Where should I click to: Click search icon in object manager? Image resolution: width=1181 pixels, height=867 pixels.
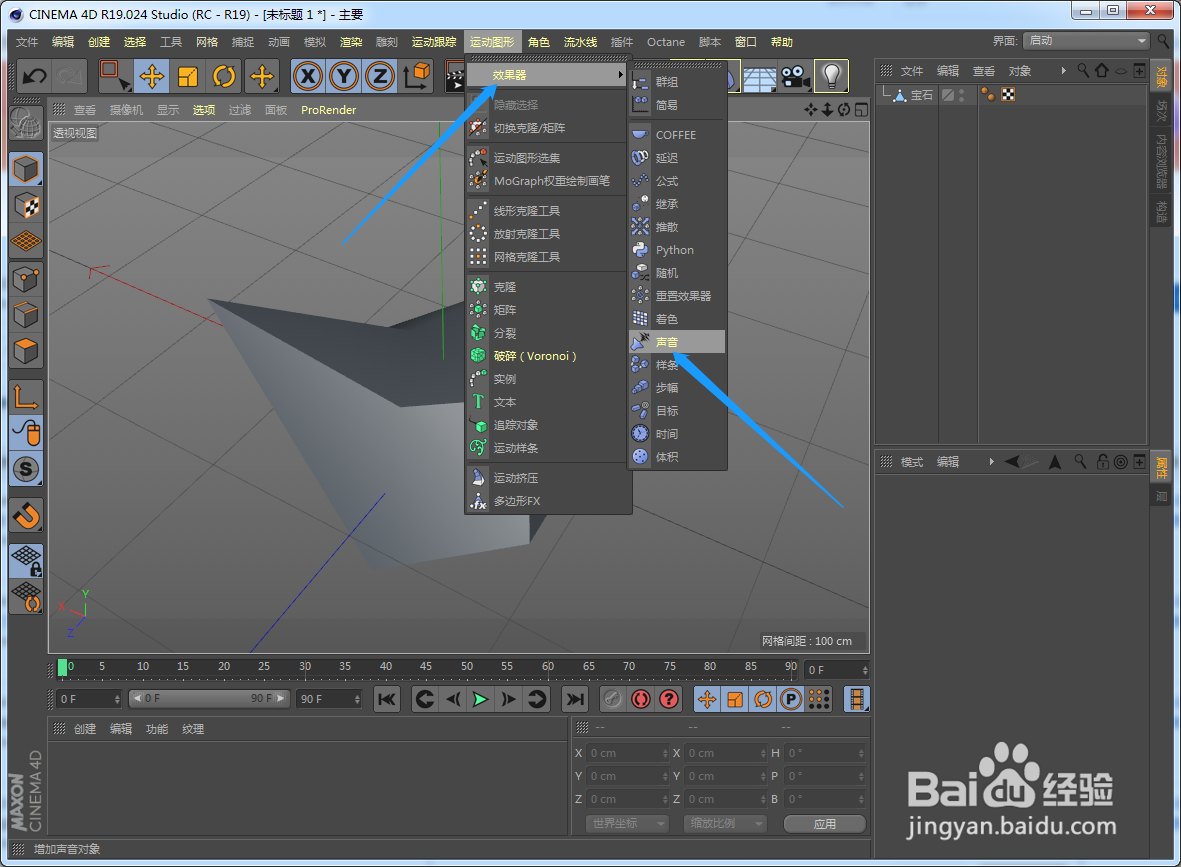click(1083, 71)
